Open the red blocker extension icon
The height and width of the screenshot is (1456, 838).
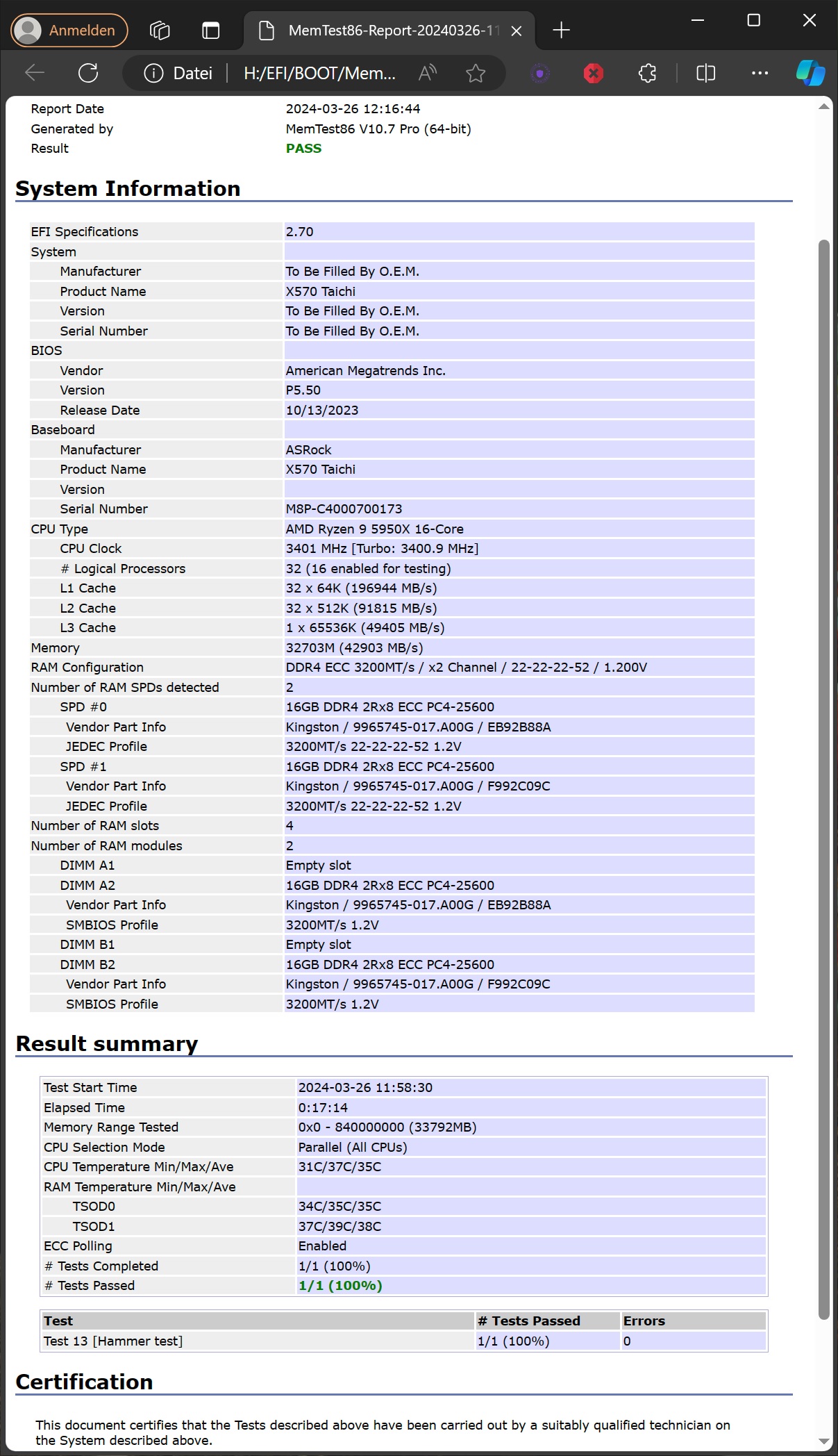(593, 73)
